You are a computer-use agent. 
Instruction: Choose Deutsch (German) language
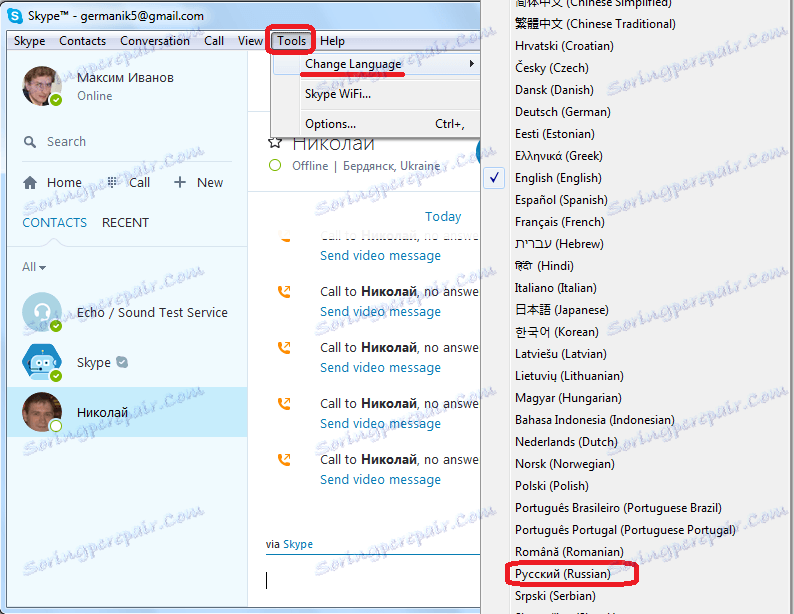click(x=563, y=112)
